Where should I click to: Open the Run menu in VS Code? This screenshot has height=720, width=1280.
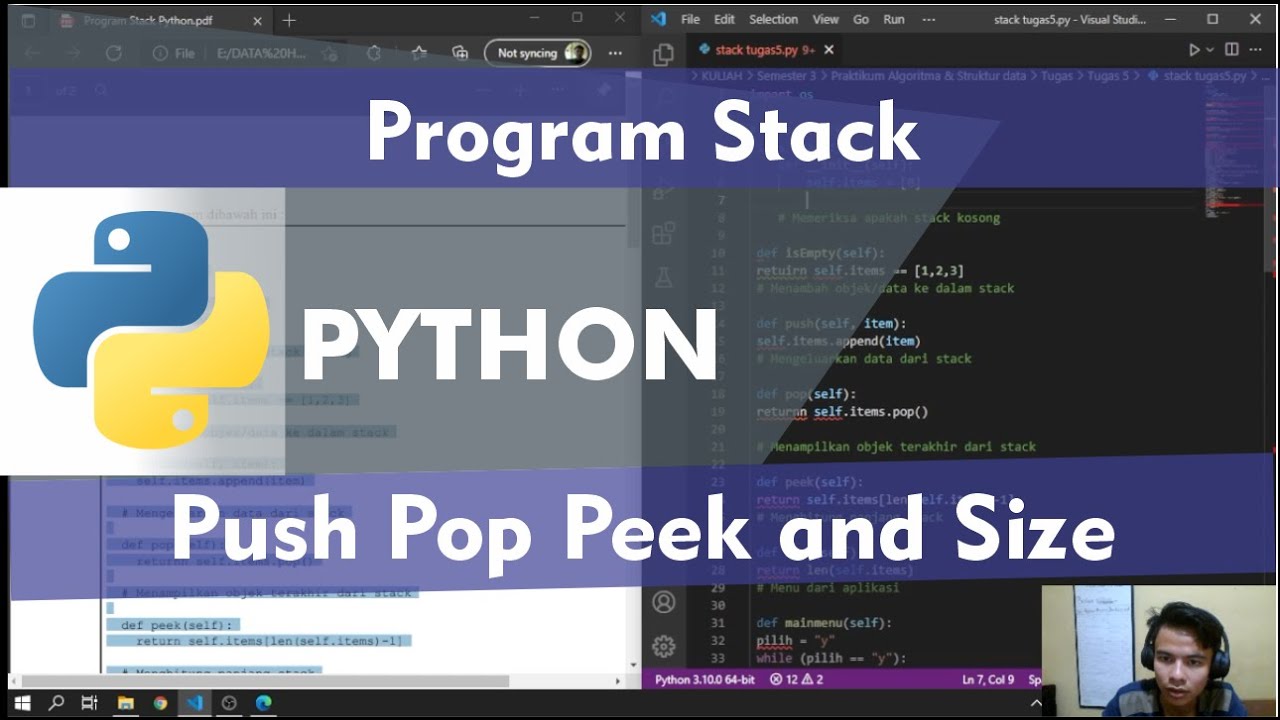[x=893, y=19]
